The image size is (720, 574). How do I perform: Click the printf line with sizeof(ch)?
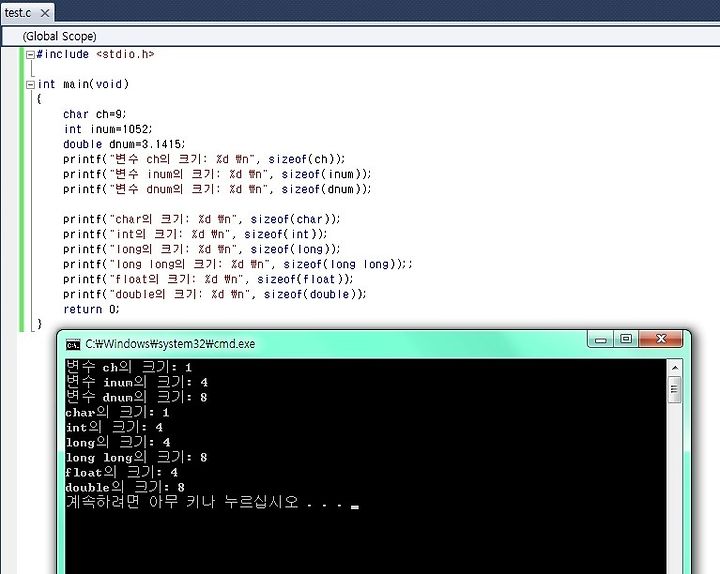pos(204,159)
